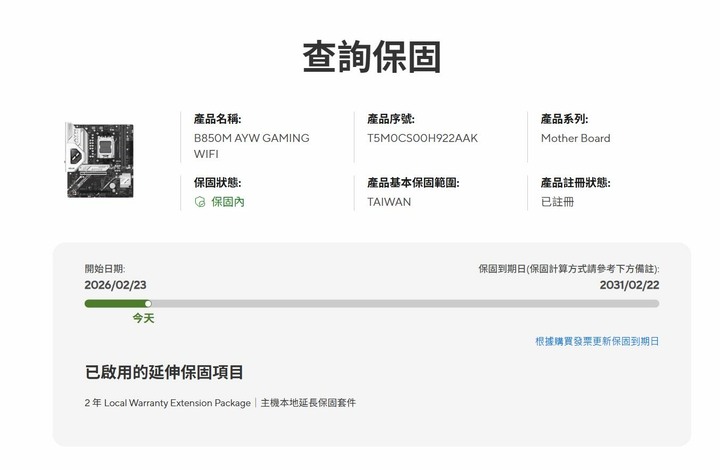Click the Mother Board series value
720x470 pixels.
(575, 138)
